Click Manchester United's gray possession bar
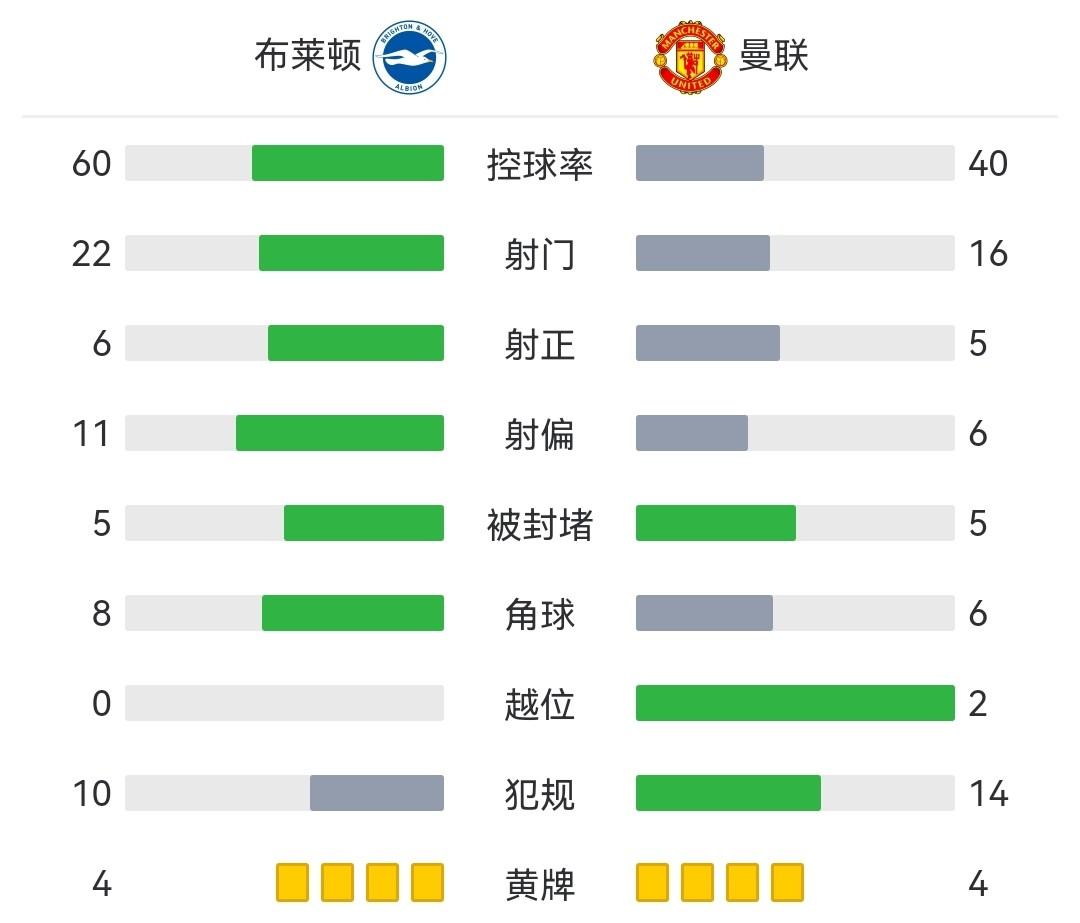The height and width of the screenshot is (923, 1080). pyautogui.click(x=699, y=163)
